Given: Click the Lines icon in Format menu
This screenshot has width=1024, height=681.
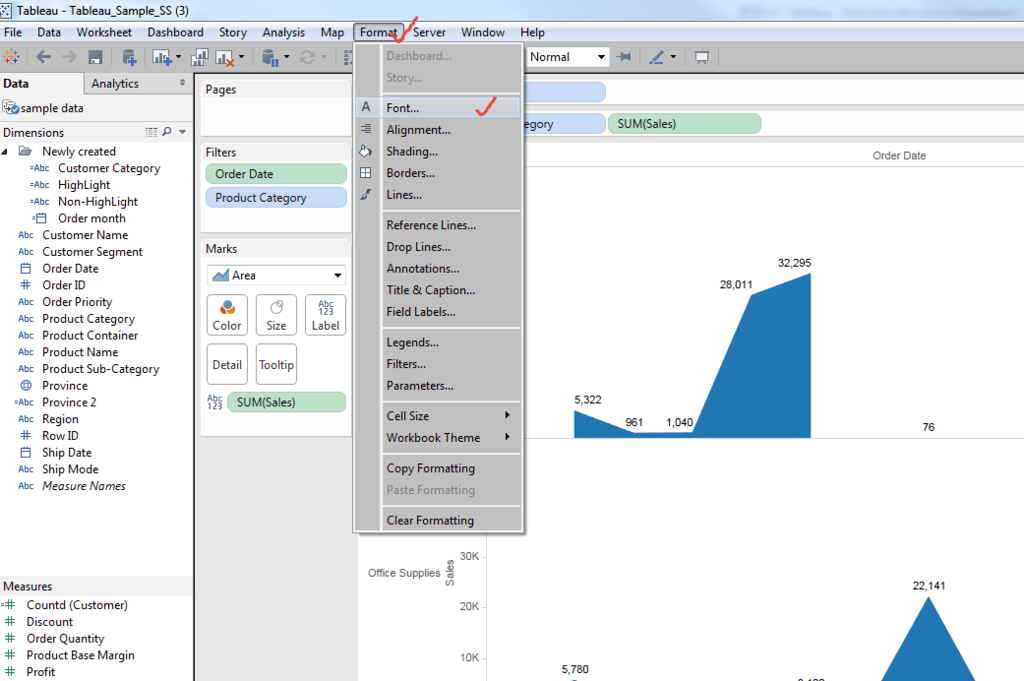Looking at the screenshot, I should tap(366, 195).
